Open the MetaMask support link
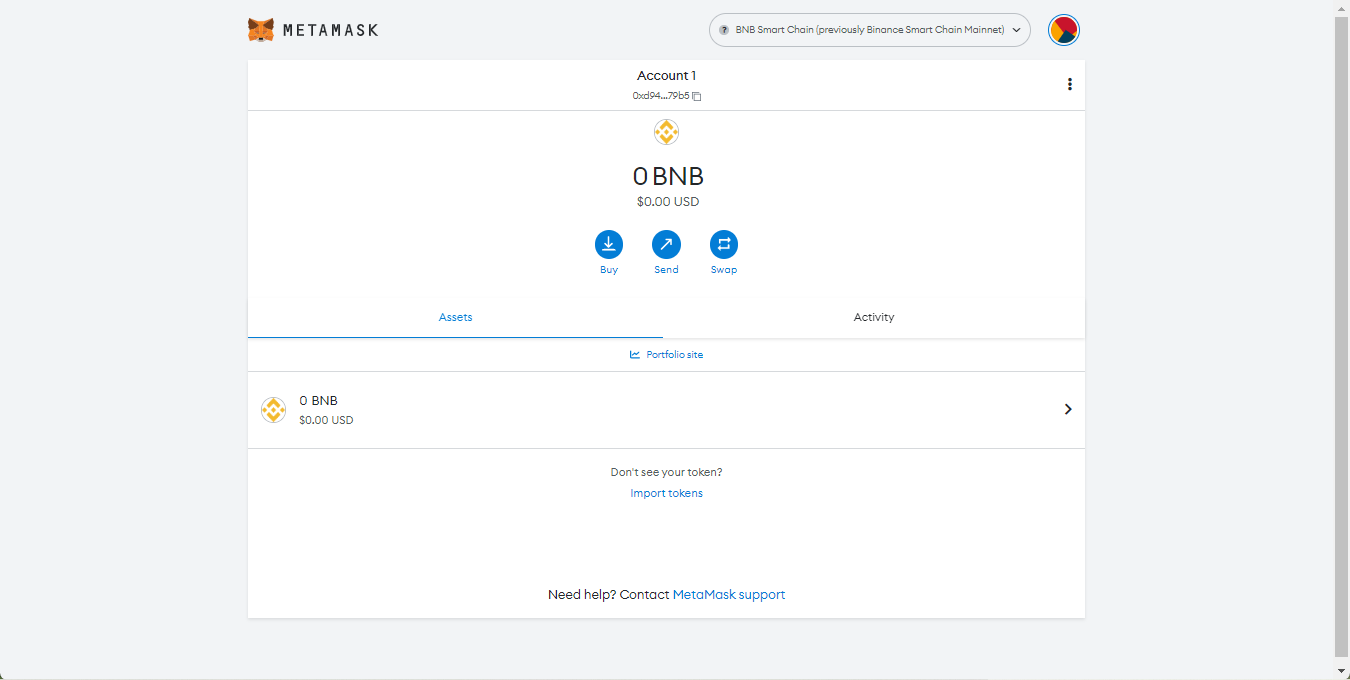The image size is (1350, 680). [x=729, y=594]
